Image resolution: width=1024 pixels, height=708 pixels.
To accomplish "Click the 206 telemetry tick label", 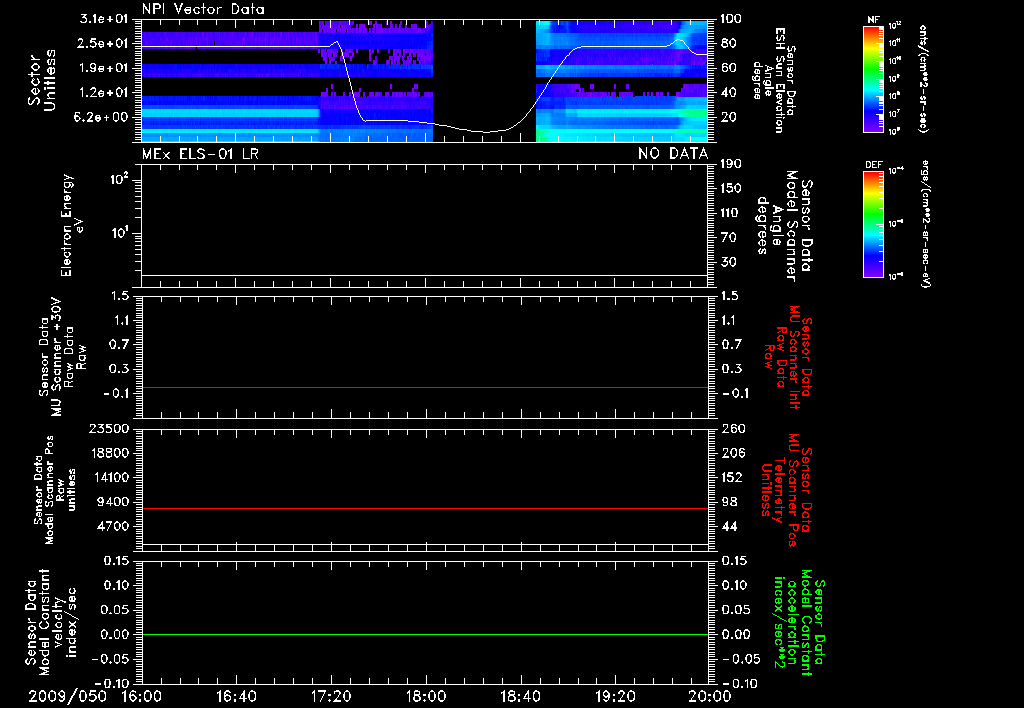I will (x=731, y=453).
